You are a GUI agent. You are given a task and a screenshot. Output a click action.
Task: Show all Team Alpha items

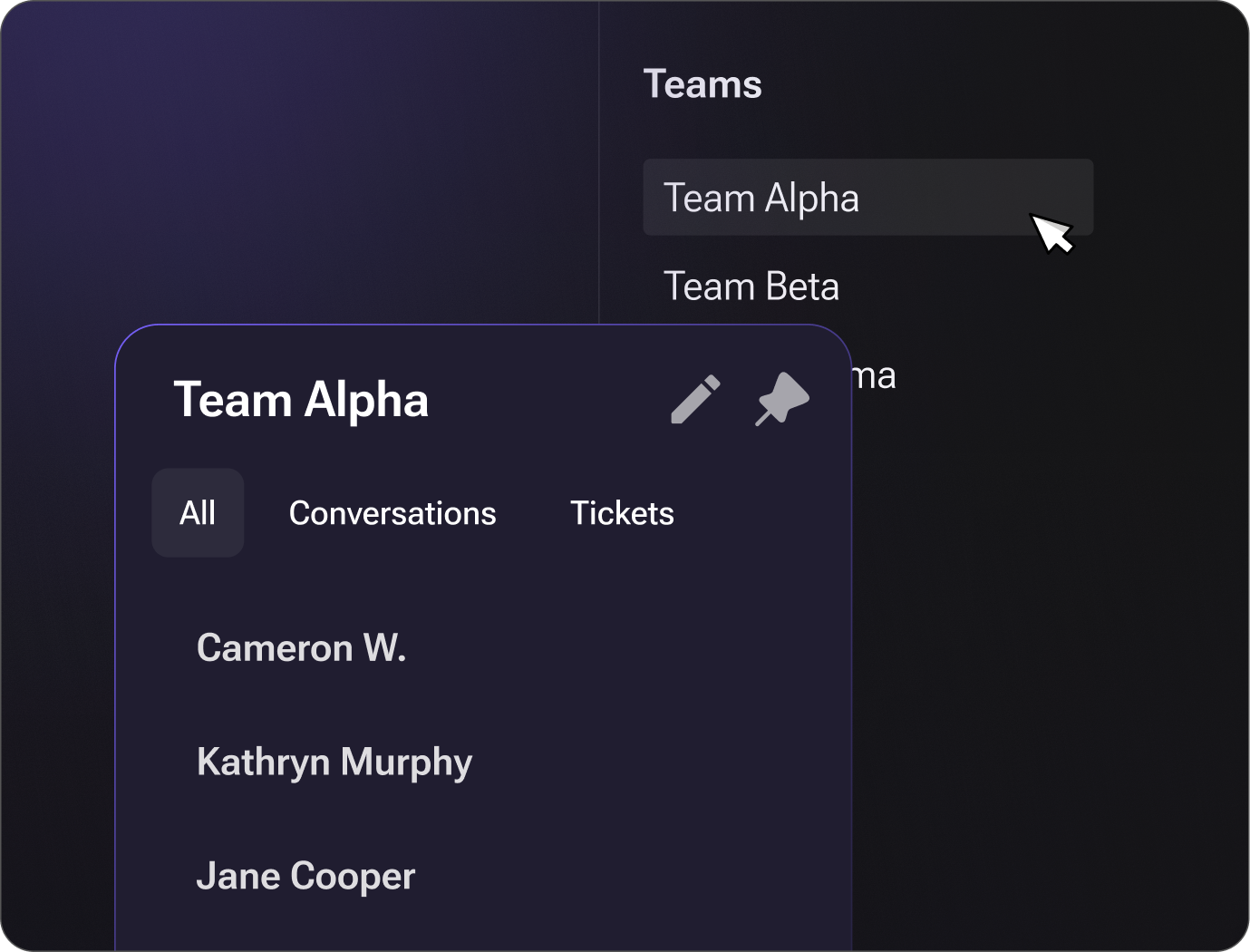pyautogui.click(x=198, y=513)
